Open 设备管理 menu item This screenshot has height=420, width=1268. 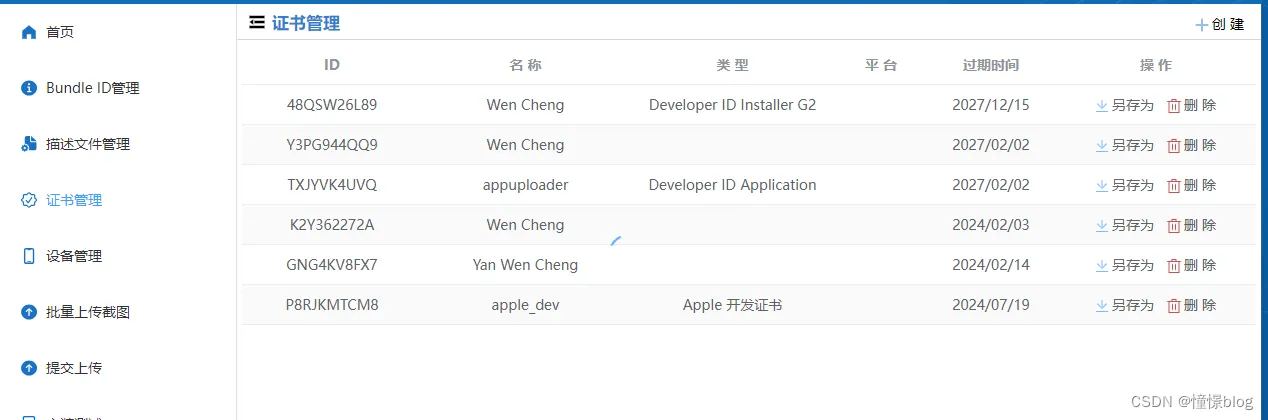74,256
